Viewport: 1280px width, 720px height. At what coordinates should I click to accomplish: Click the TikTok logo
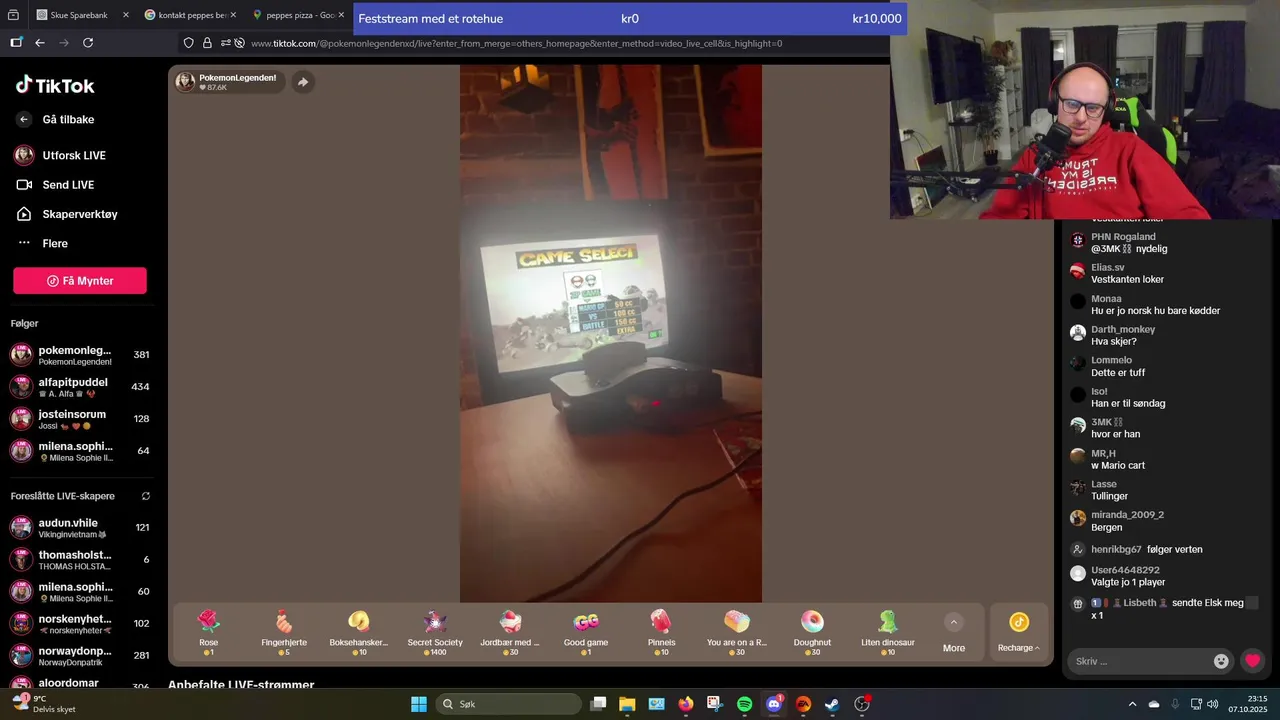pos(55,85)
